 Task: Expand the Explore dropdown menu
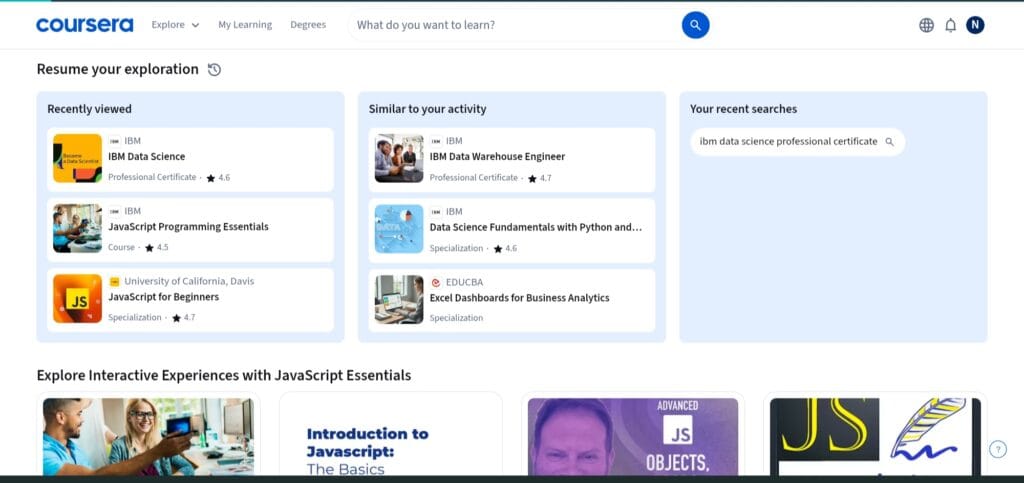point(175,25)
